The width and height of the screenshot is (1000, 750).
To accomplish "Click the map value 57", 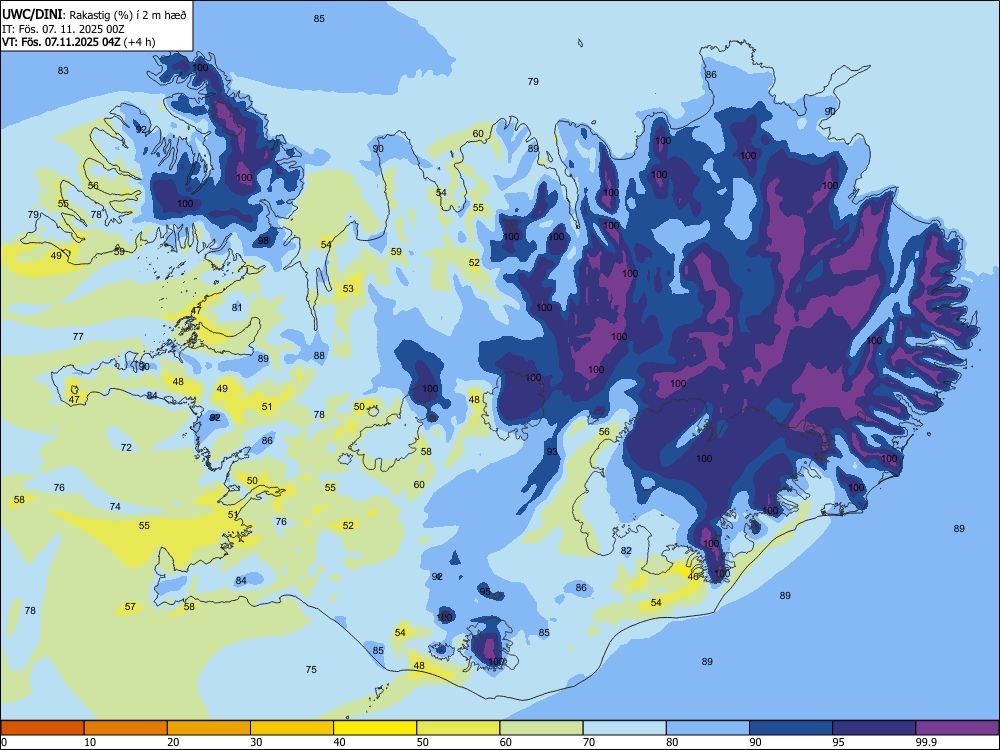I will (130, 607).
